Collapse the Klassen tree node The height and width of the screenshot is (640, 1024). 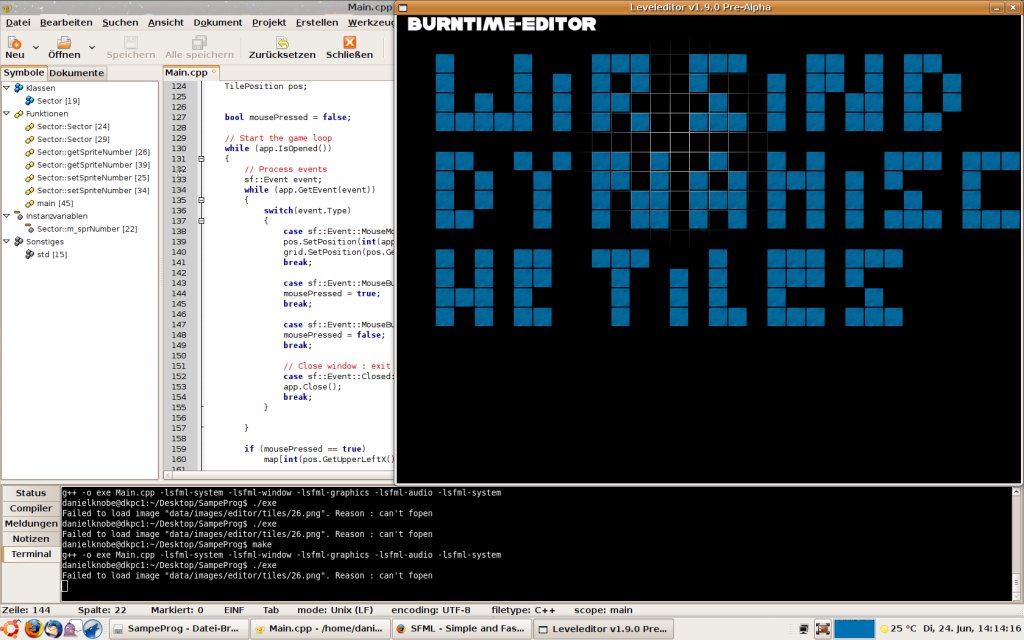tap(7, 88)
